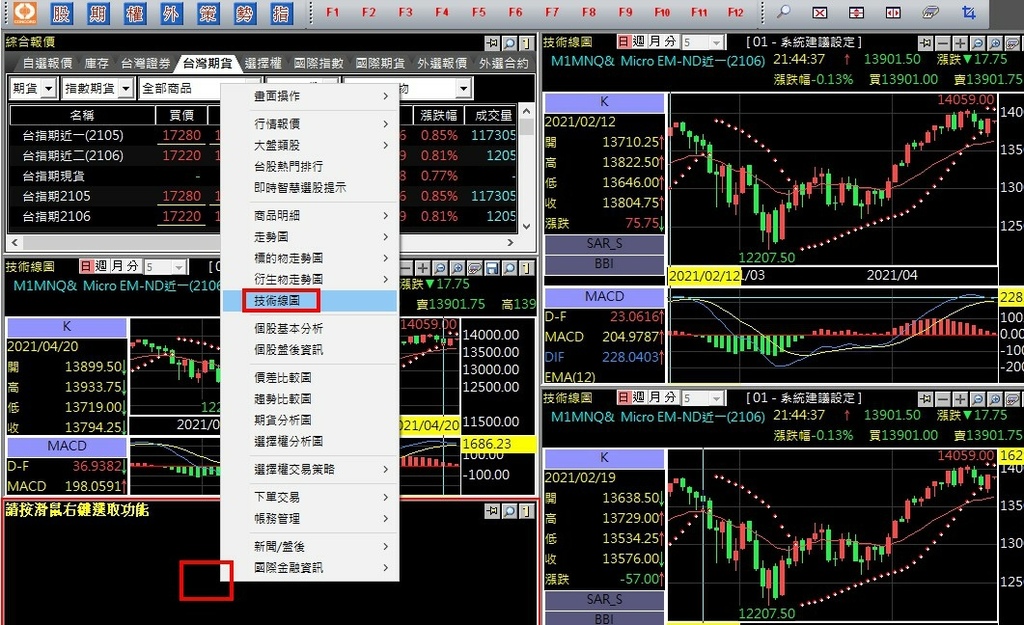The height and width of the screenshot is (625, 1024).
Task: Click search icon in 綜合報價 panel header
Action: pyautogui.click(x=509, y=43)
